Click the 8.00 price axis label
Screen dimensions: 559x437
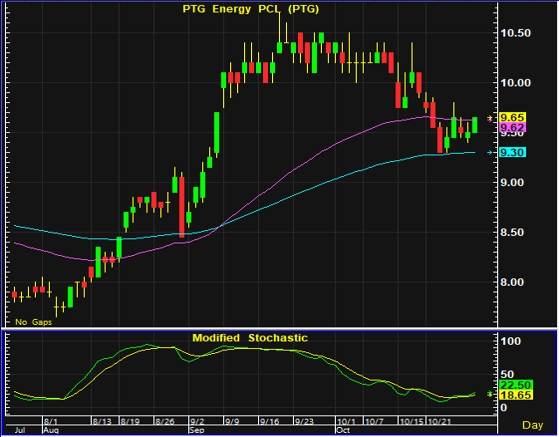(x=512, y=282)
